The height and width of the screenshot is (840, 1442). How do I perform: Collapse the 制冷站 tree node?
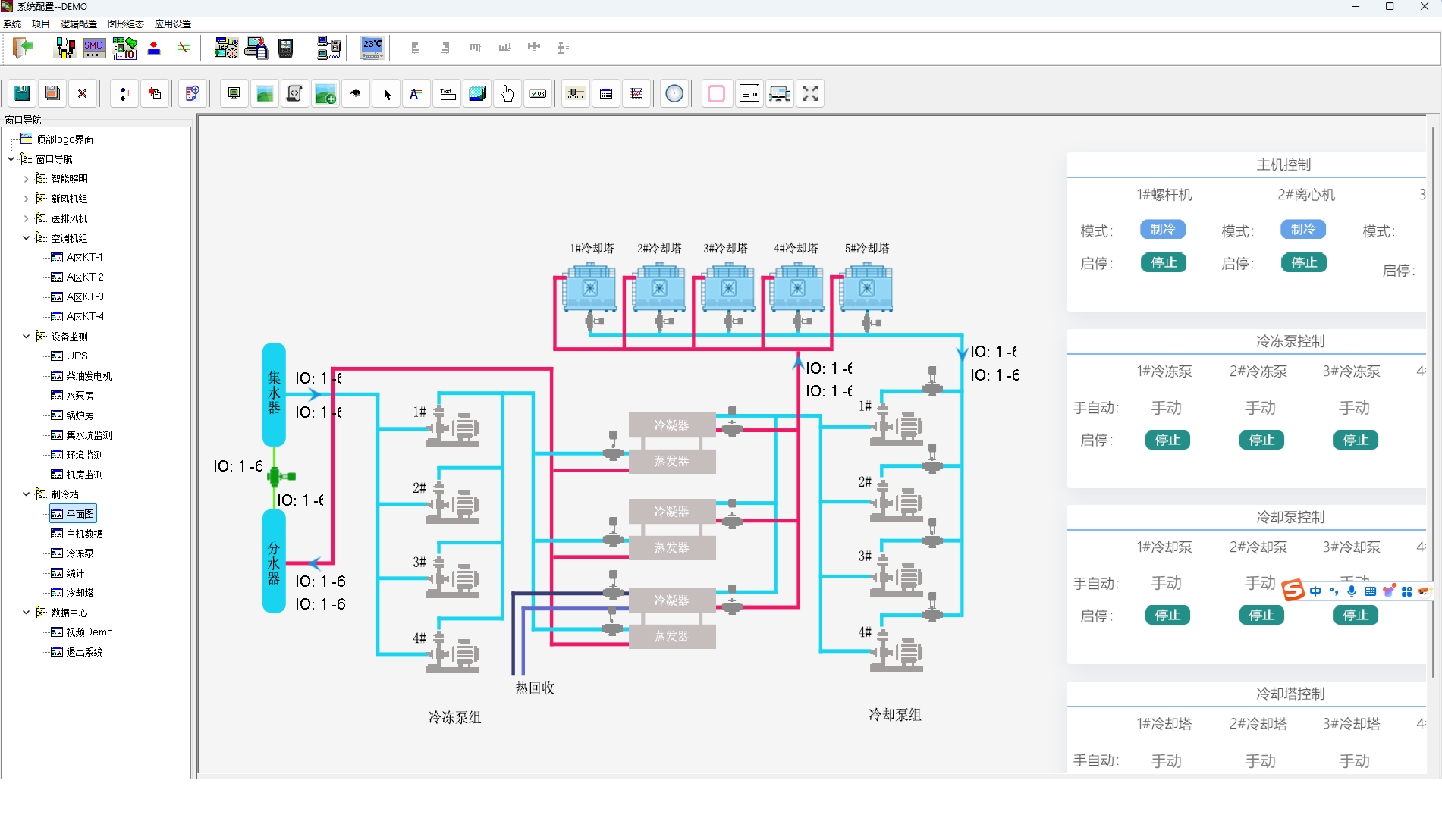[26, 494]
